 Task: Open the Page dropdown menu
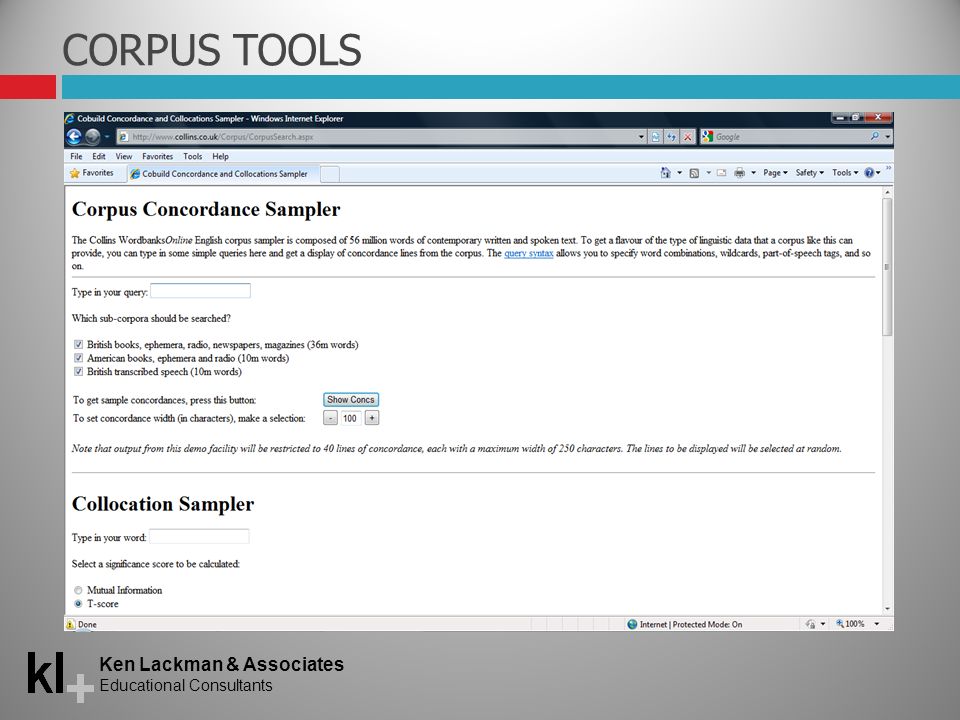[775, 173]
